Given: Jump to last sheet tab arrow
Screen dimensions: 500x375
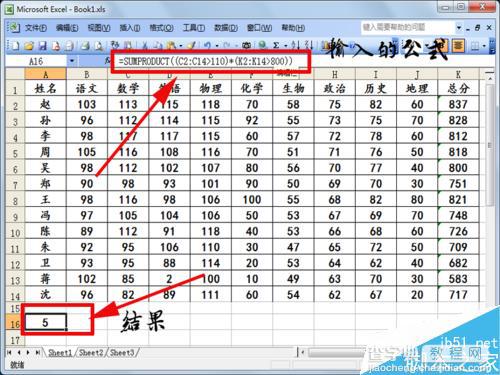Looking at the screenshot, I should tap(38, 352).
